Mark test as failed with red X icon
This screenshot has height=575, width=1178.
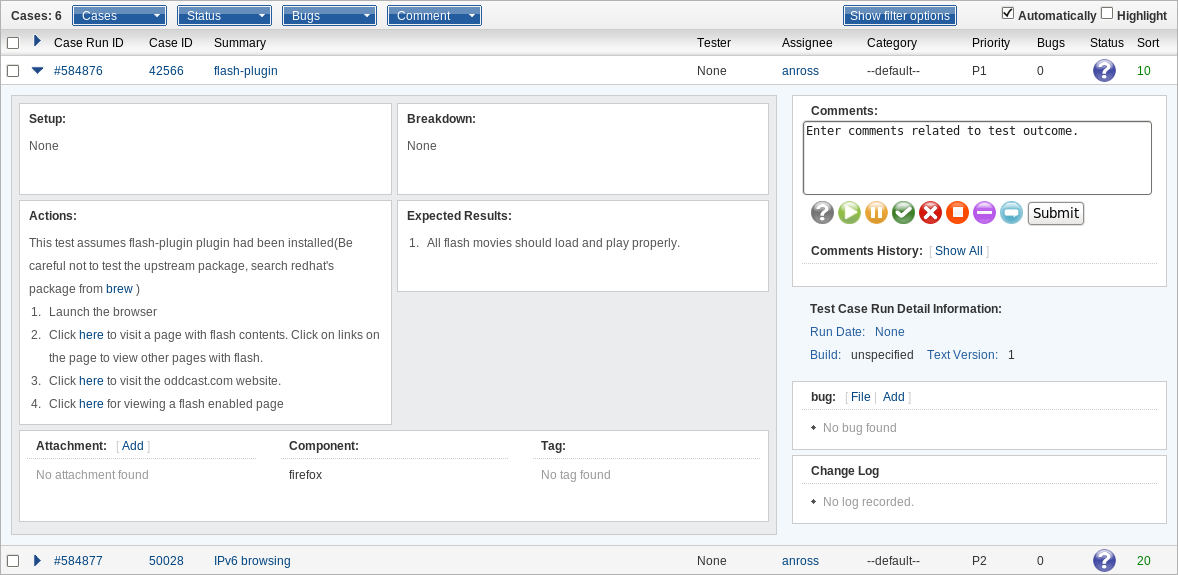coord(930,212)
